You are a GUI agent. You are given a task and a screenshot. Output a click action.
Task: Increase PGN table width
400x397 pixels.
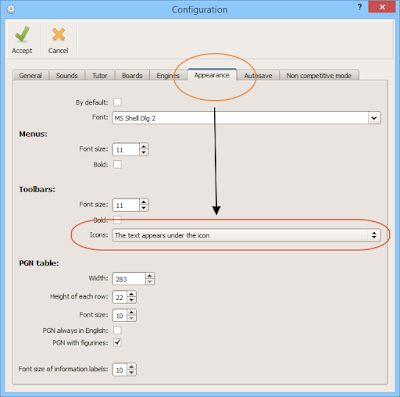[x=150, y=276]
